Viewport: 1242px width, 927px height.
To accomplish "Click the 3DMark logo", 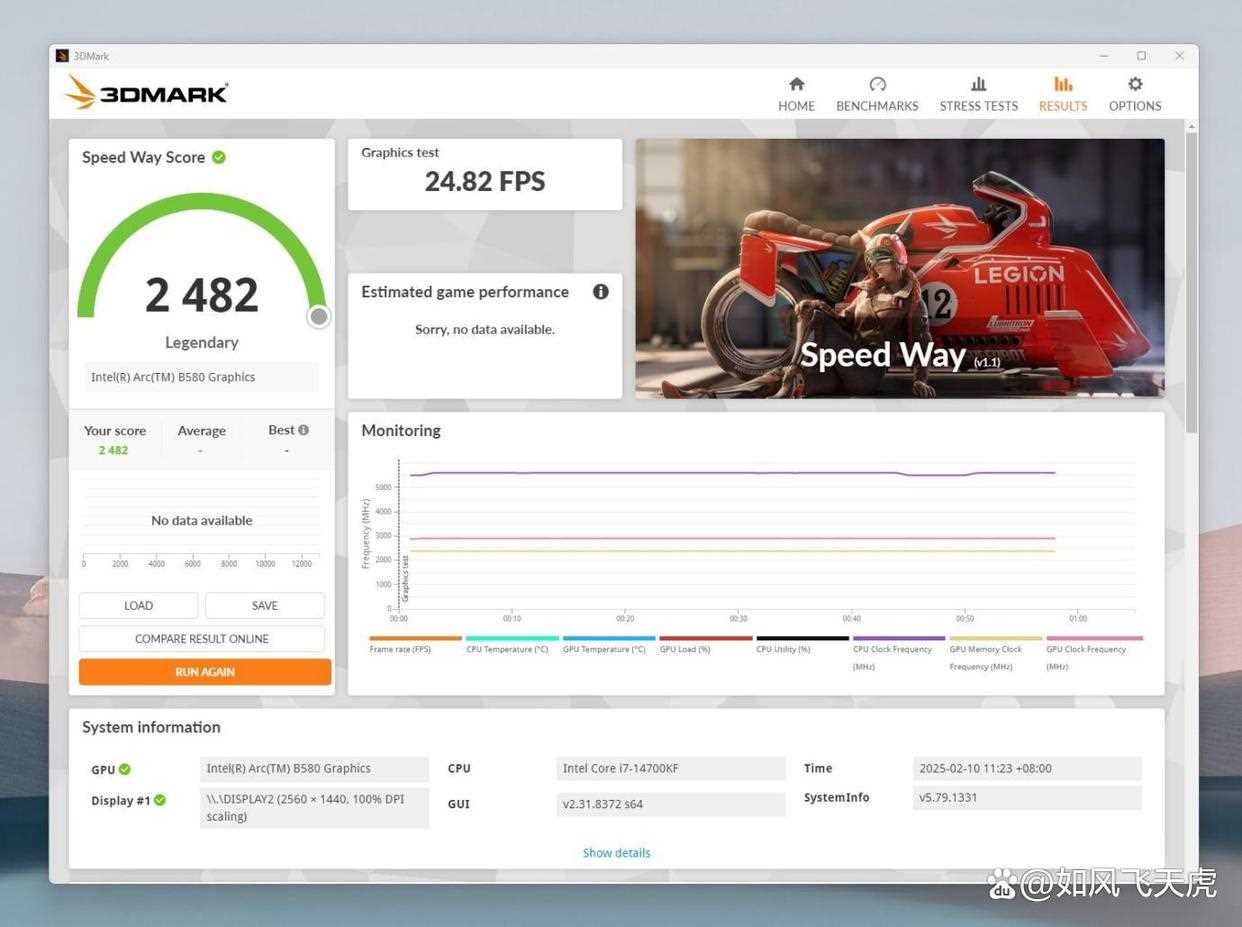I will click(147, 93).
